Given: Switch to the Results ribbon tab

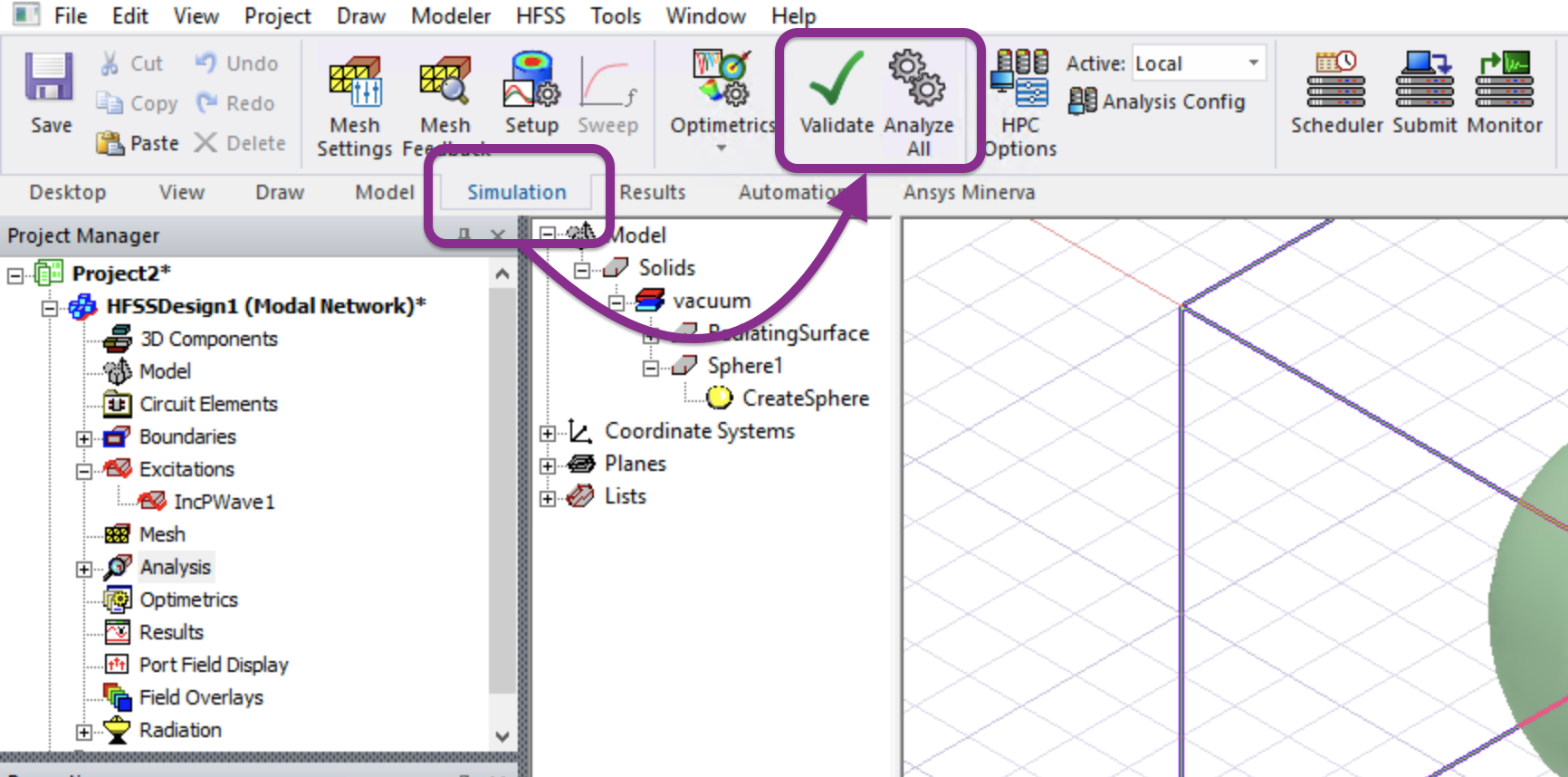Looking at the screenshot, I should coord(653,192).
